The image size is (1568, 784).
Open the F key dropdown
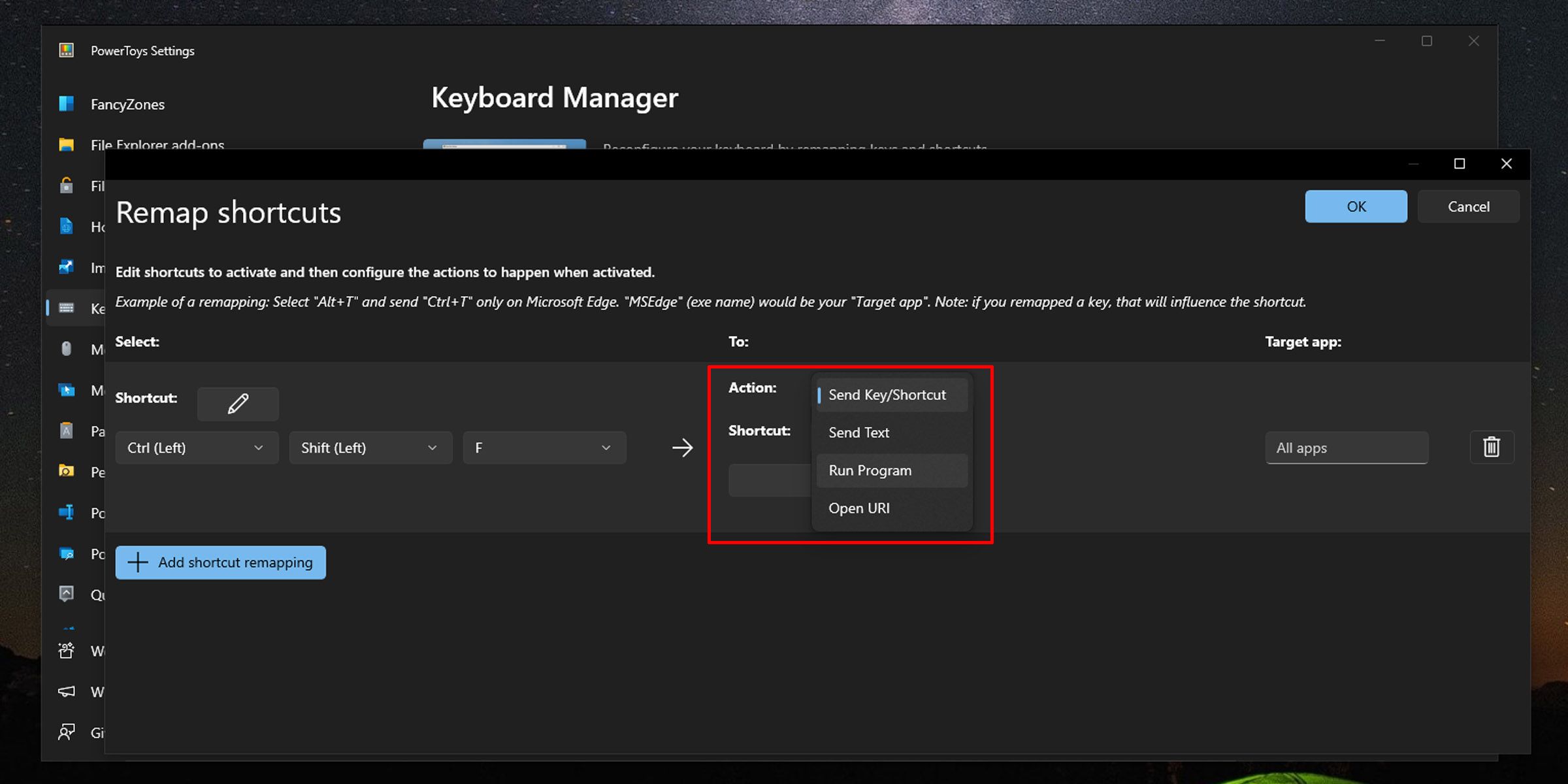544,448
